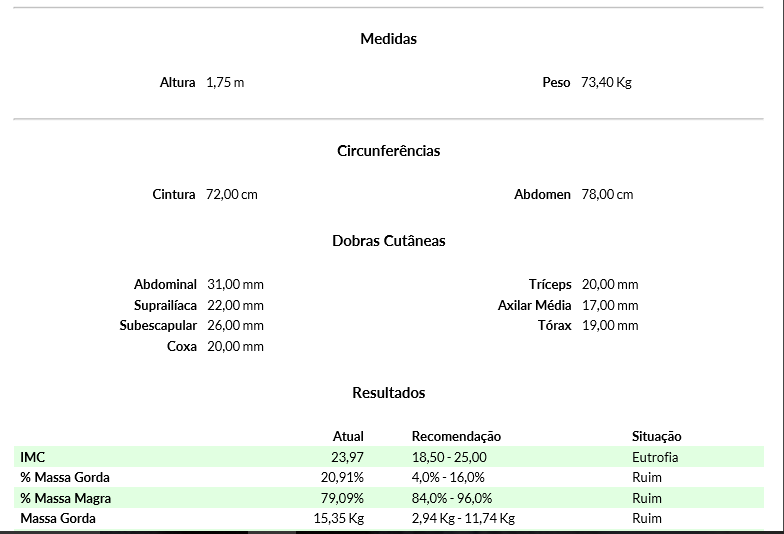Select the Abdominal skinfold value 31,00 mm
This screenshot has height=534, width=784.
(235, 285)
